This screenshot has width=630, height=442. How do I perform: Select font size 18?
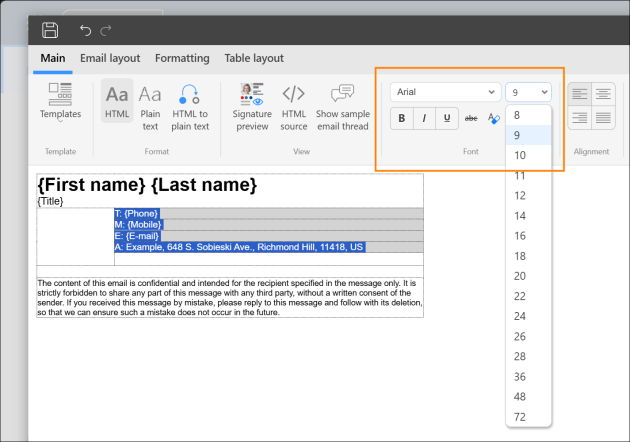(x=528, y=256)
